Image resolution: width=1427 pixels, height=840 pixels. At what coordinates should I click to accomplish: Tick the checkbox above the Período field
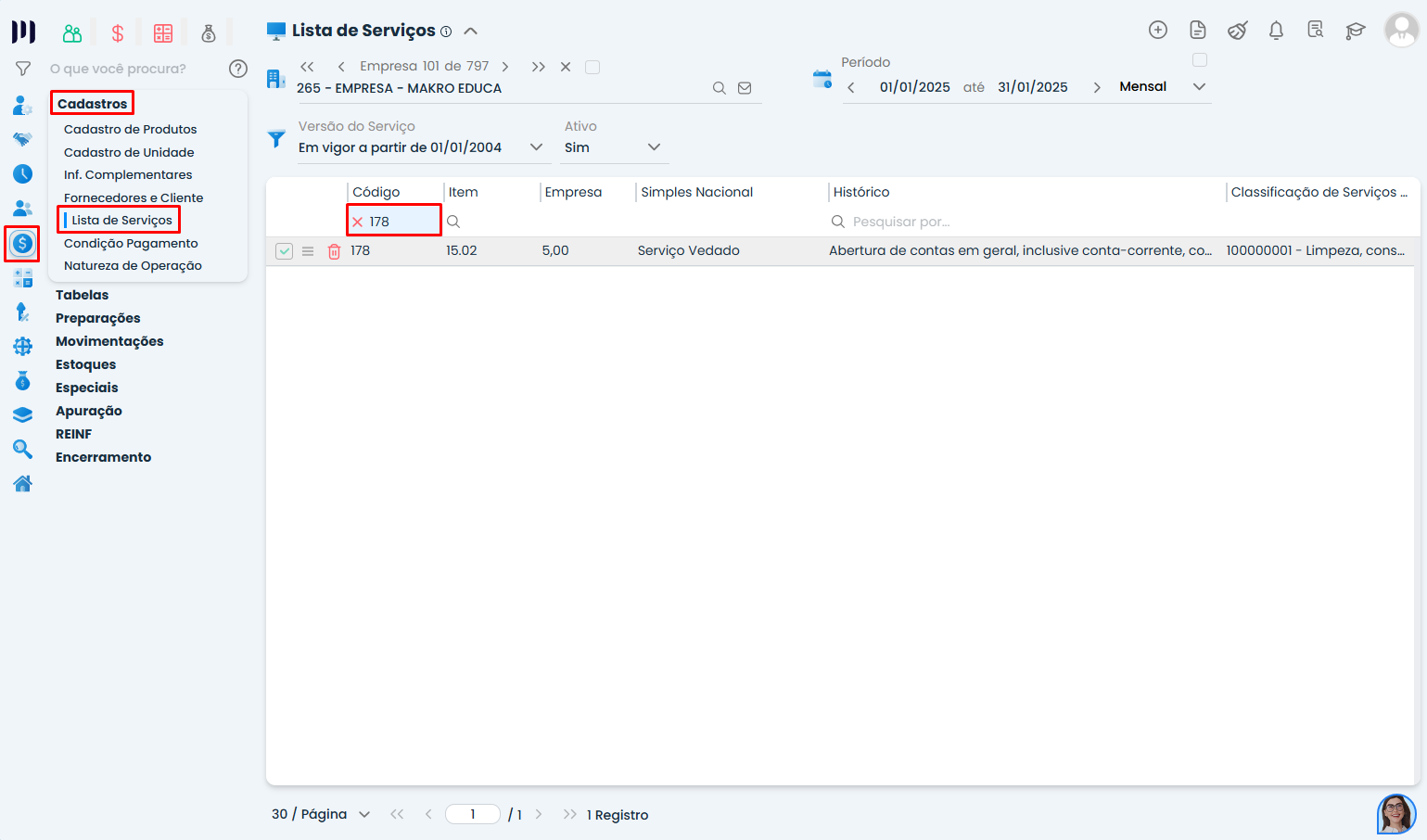(x=1200, y=60)
